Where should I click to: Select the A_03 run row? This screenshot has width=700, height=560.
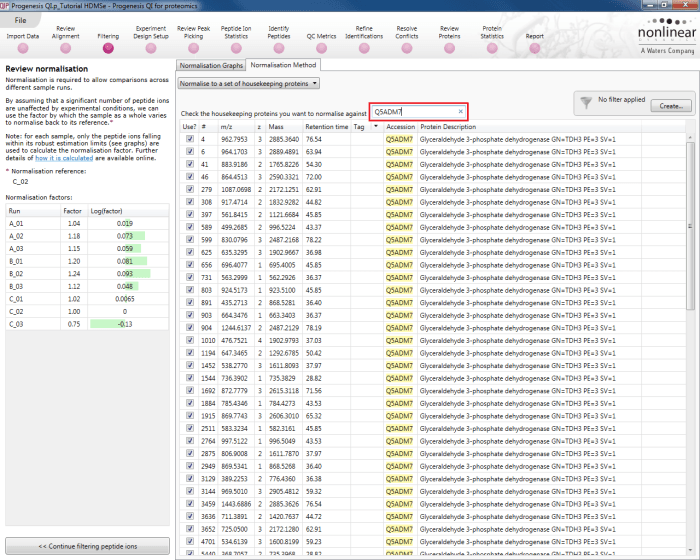click(x=88, y=248)
